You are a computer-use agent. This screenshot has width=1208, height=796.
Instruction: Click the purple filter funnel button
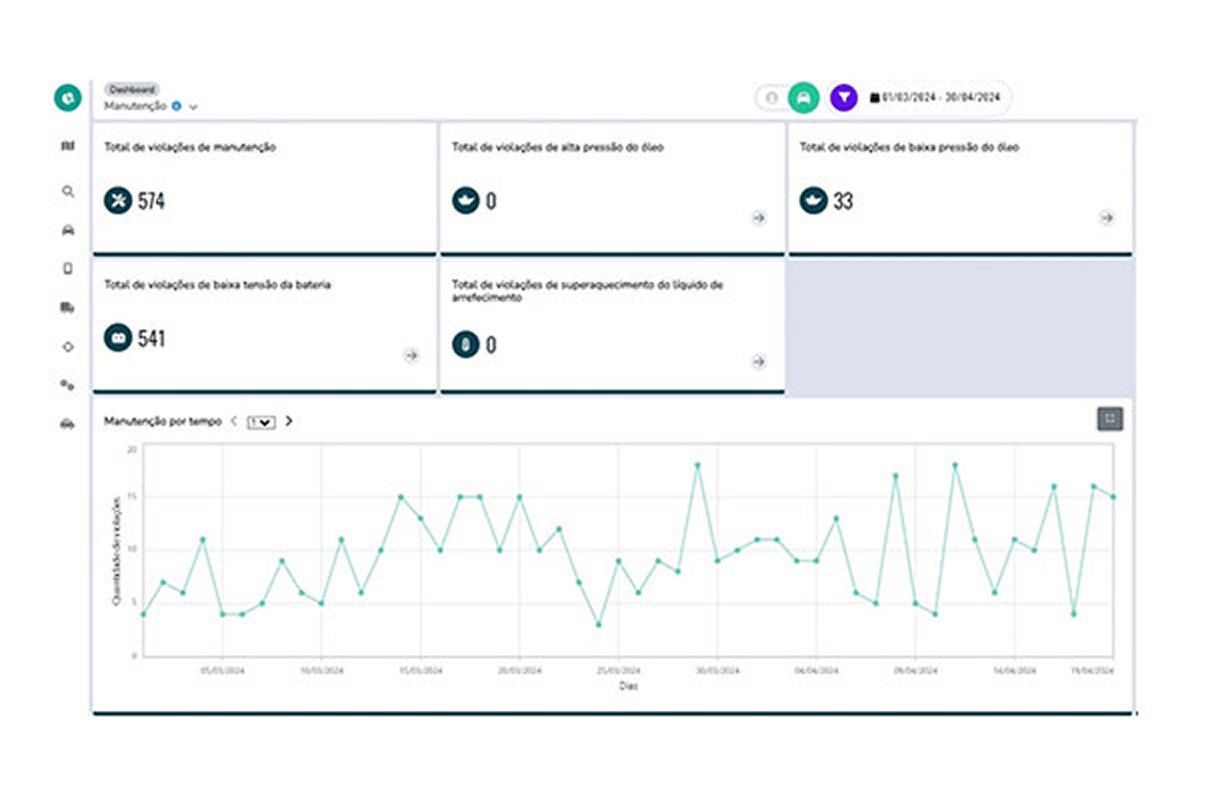(844, 98)
